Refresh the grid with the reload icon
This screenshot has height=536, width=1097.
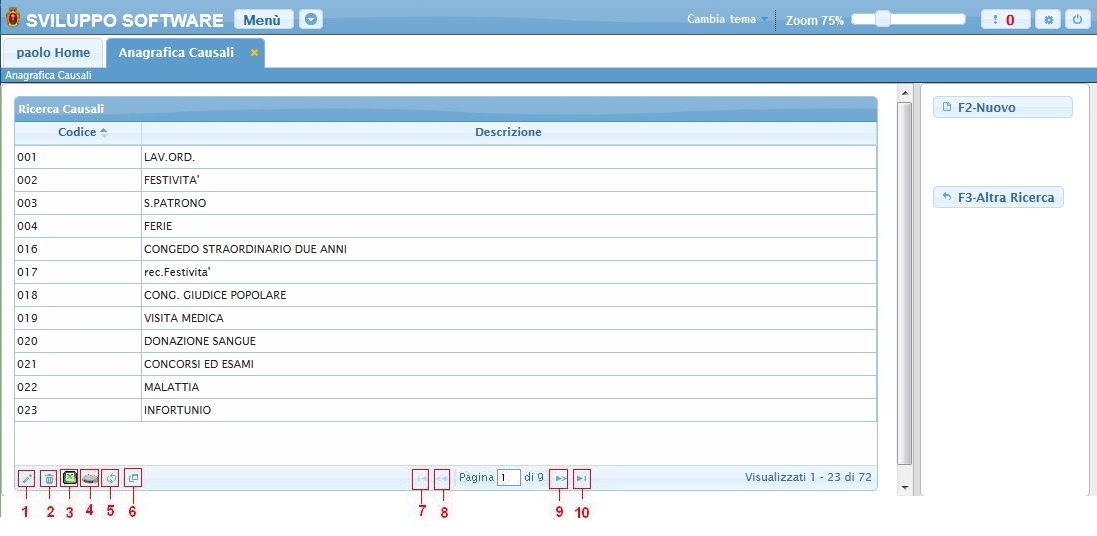110,478
